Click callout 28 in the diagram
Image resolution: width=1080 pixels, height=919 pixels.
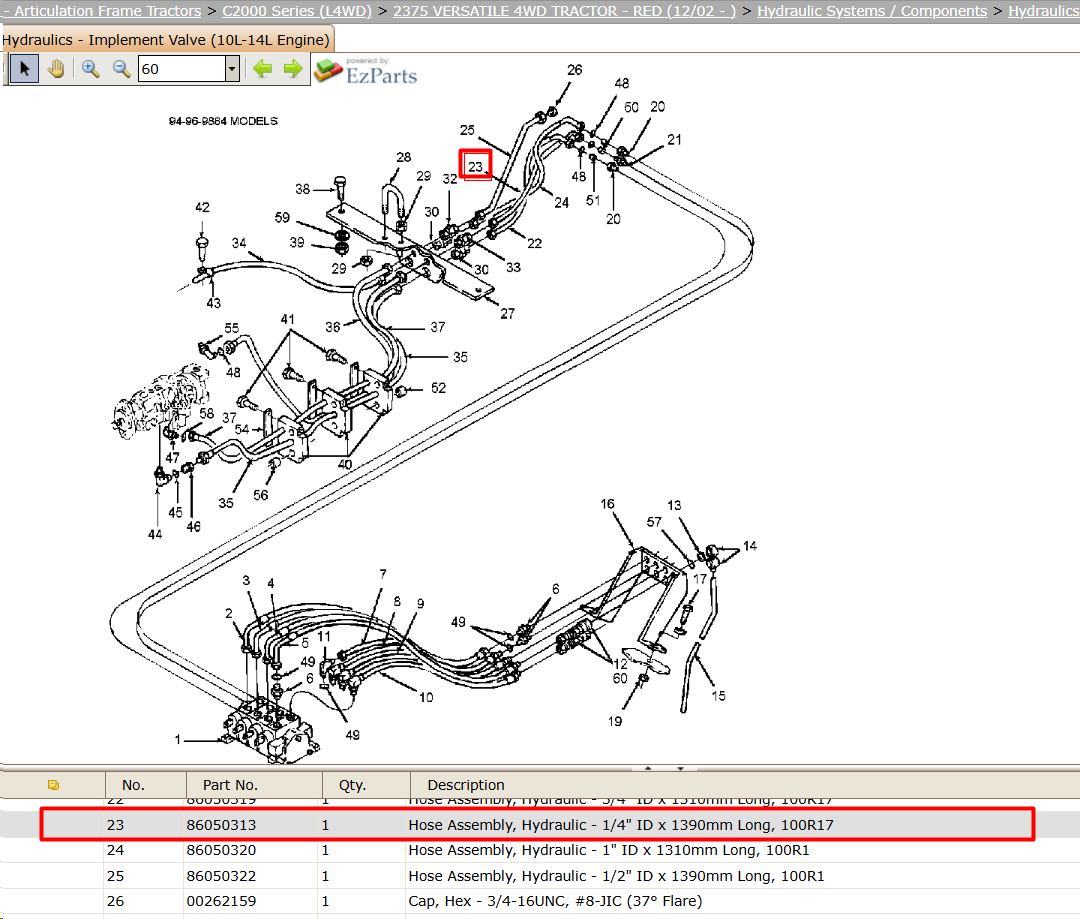(x=404, y=157)
